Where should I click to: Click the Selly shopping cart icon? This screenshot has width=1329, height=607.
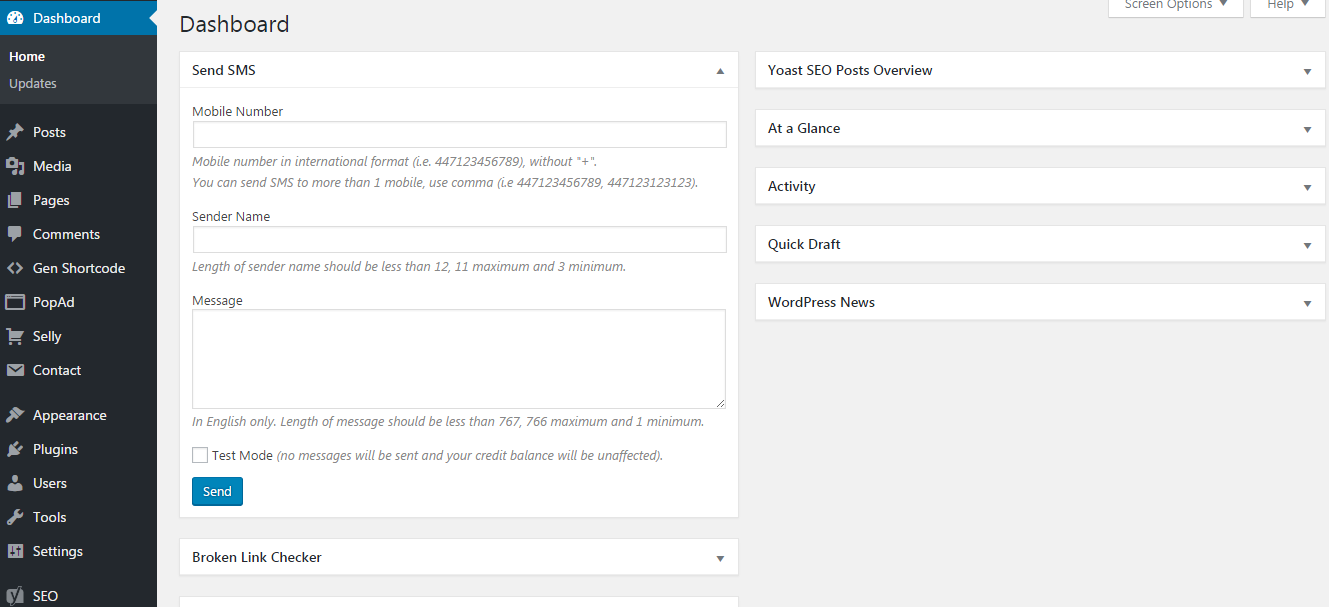pyautogui.click(x=15, y=336)
